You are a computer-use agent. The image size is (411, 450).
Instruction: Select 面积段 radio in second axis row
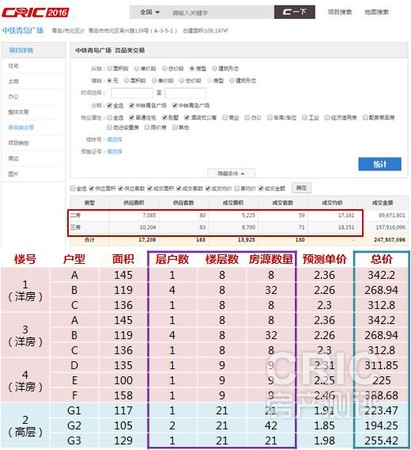127,80
